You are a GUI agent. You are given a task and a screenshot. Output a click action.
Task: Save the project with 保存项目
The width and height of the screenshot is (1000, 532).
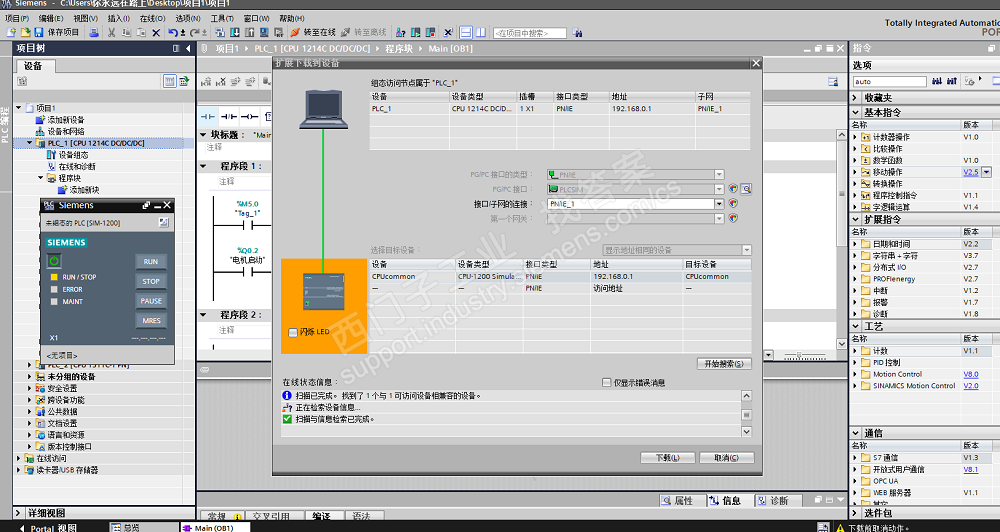[x=57, y=33]
